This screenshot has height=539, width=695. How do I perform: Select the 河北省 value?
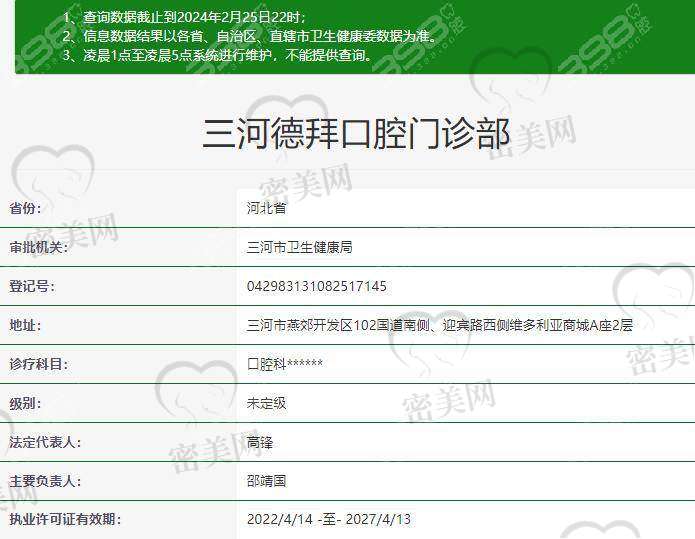pos(267,209)
